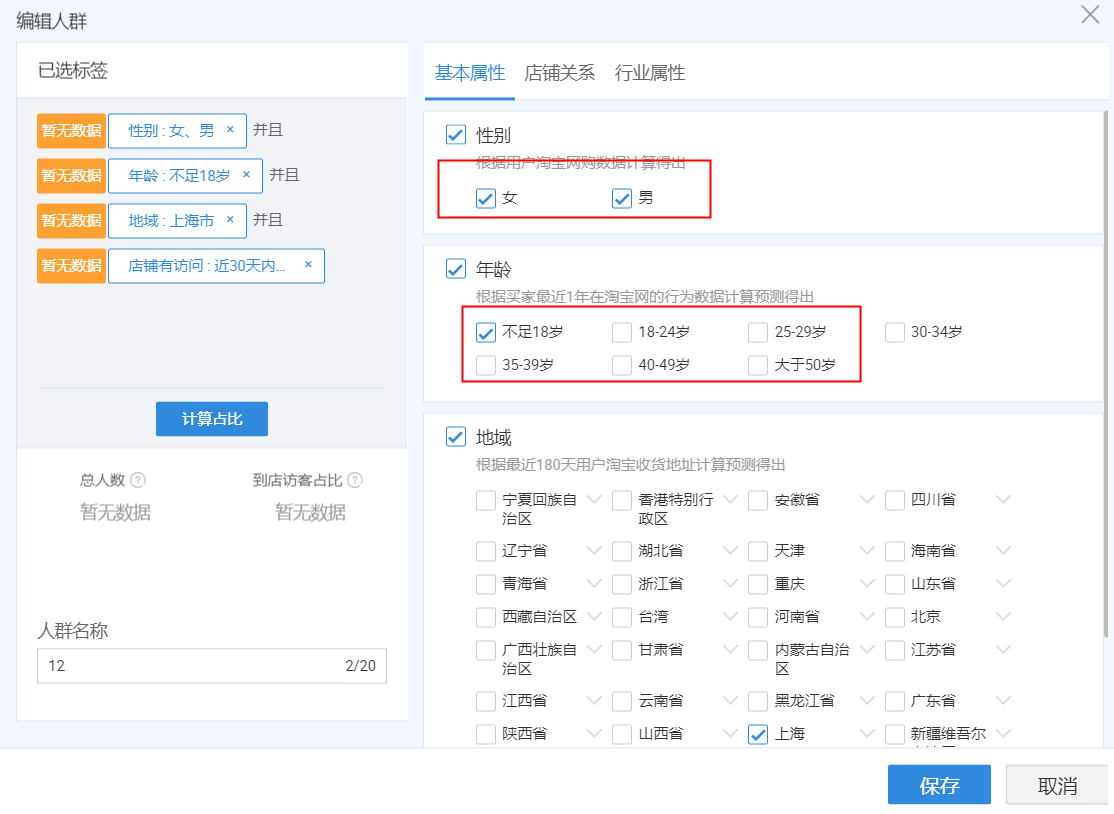The height and width of the screenshot is (814, 1114).
Task: Uncheck the 女 gender checkbox
Action: [486, 198]
